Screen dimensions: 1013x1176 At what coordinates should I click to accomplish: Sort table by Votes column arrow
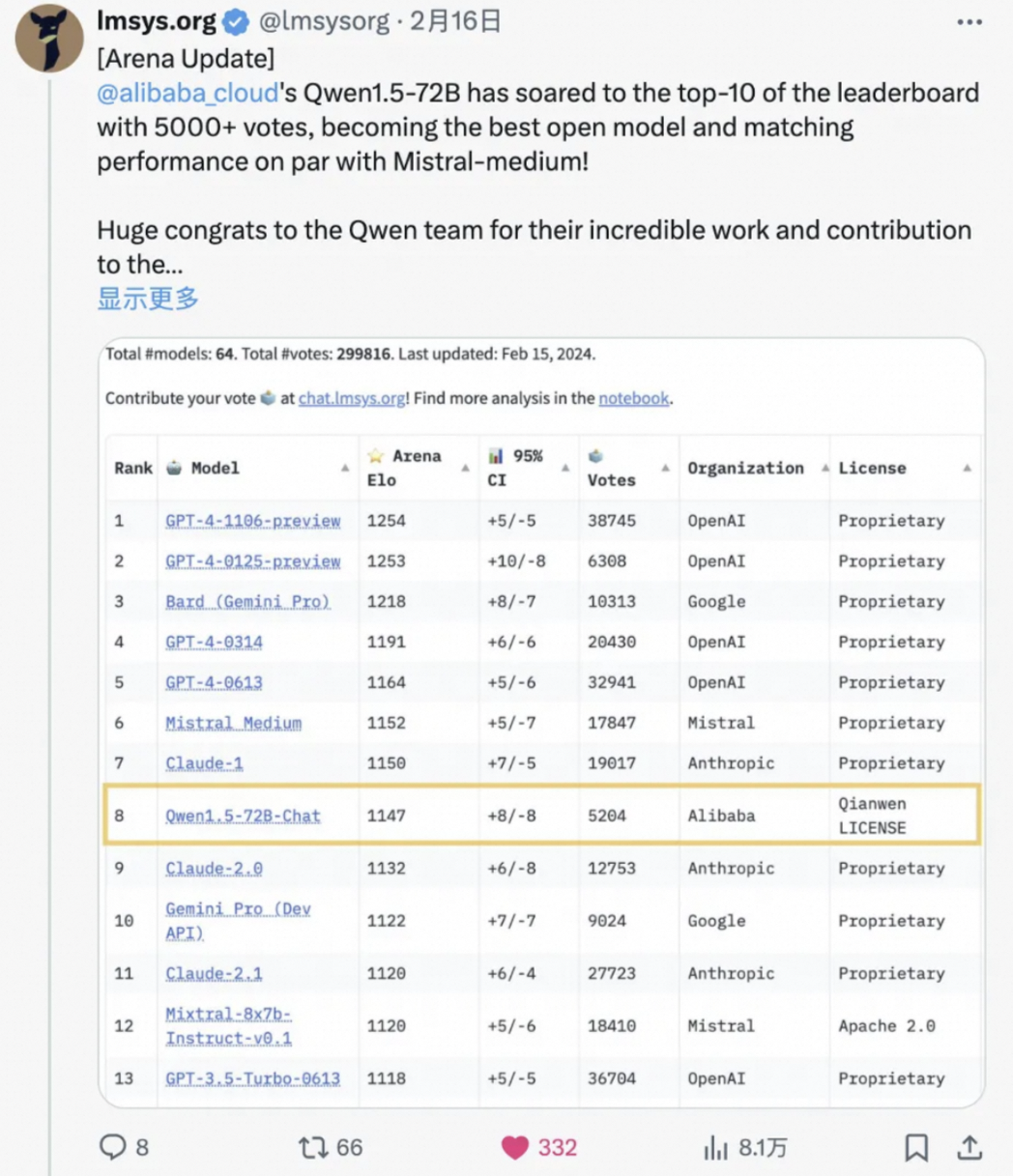click(x=665, y=469)
